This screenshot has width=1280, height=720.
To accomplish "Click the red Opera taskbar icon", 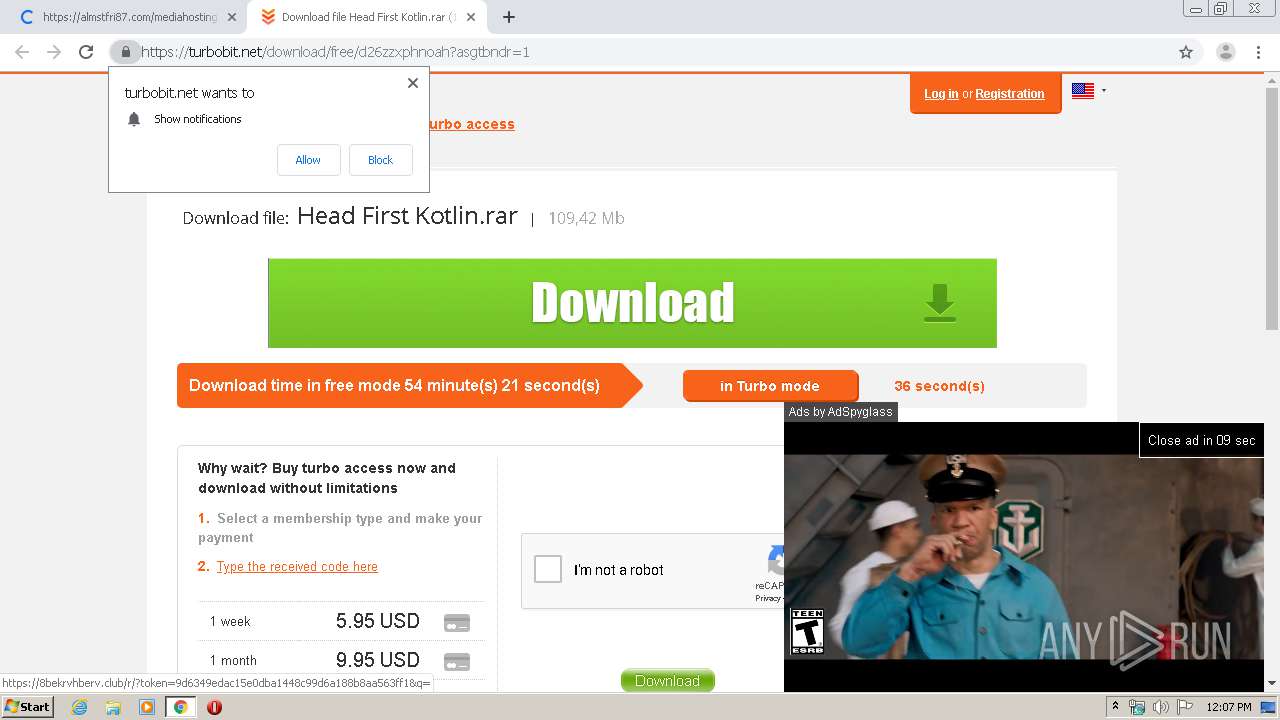I will [x=214, y=707].
